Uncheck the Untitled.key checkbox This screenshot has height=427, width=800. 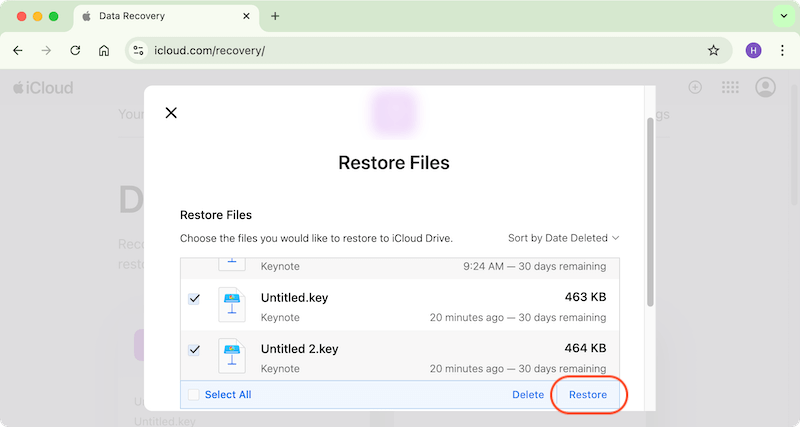[194, 298]
